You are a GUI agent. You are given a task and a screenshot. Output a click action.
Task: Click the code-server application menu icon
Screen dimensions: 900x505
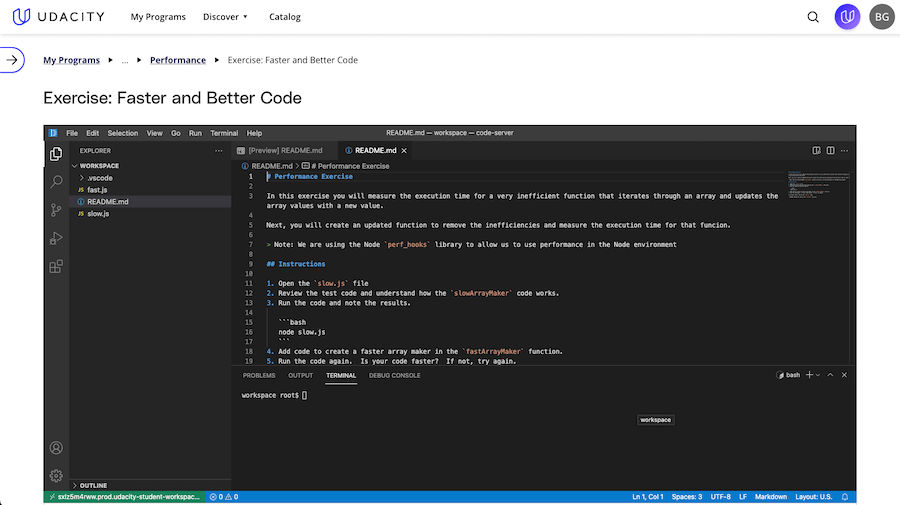(53, 133)
